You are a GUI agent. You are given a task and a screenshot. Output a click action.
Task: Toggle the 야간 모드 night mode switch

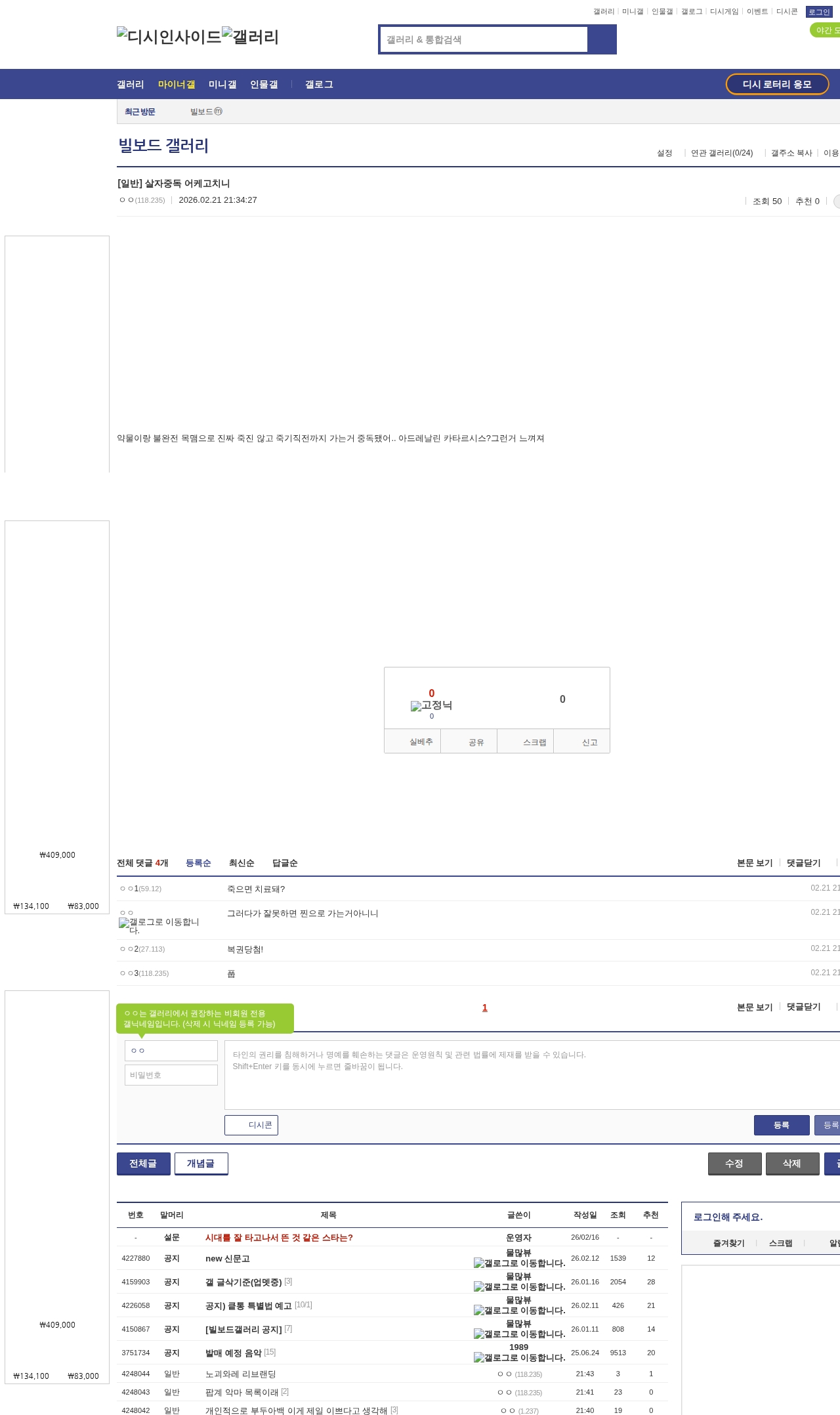826,30
